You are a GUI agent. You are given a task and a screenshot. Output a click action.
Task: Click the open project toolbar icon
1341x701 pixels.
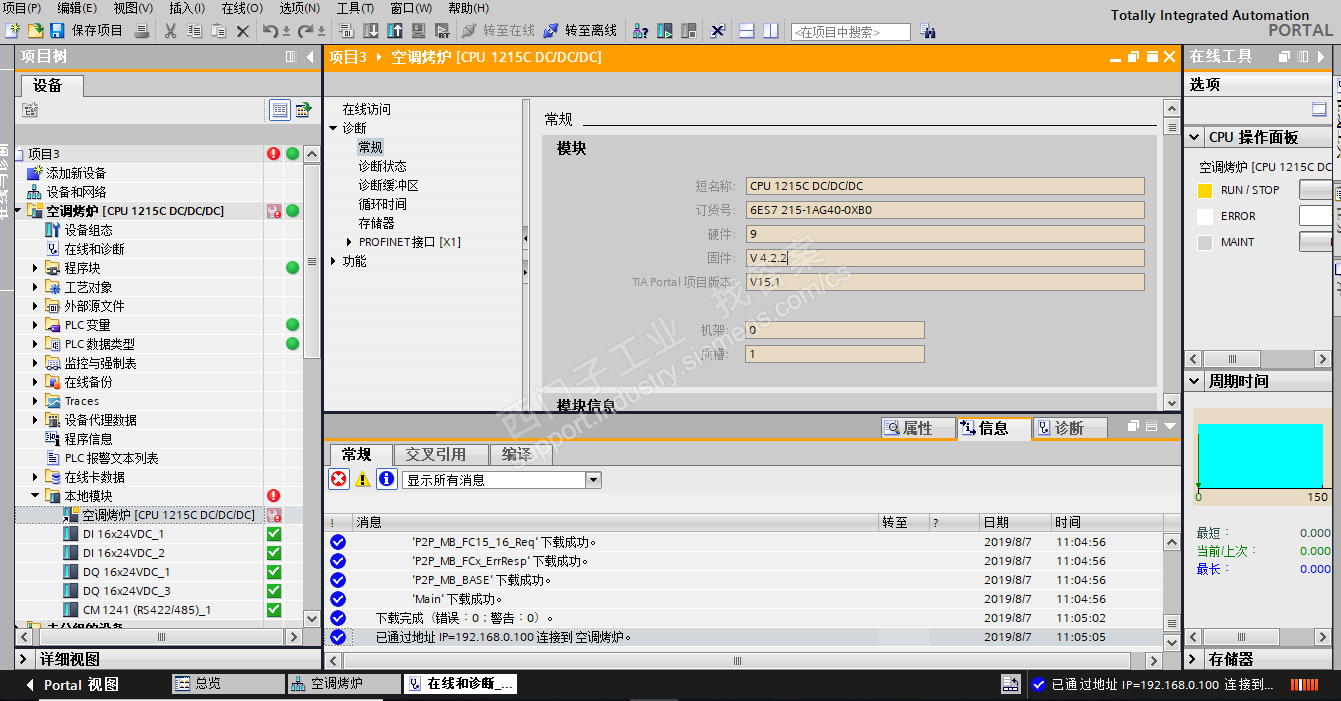click(35, 31)
